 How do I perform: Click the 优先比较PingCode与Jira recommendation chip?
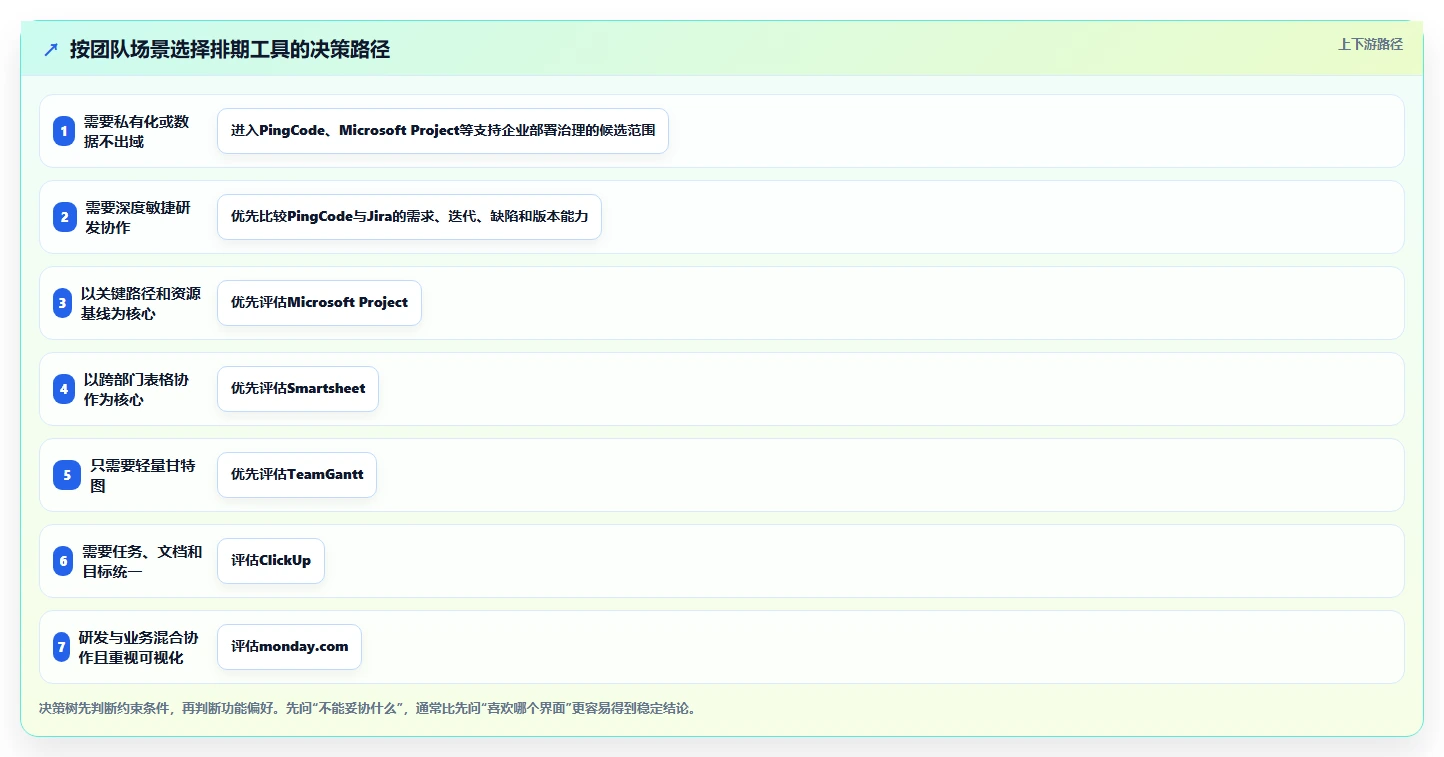tap(409, 217)
